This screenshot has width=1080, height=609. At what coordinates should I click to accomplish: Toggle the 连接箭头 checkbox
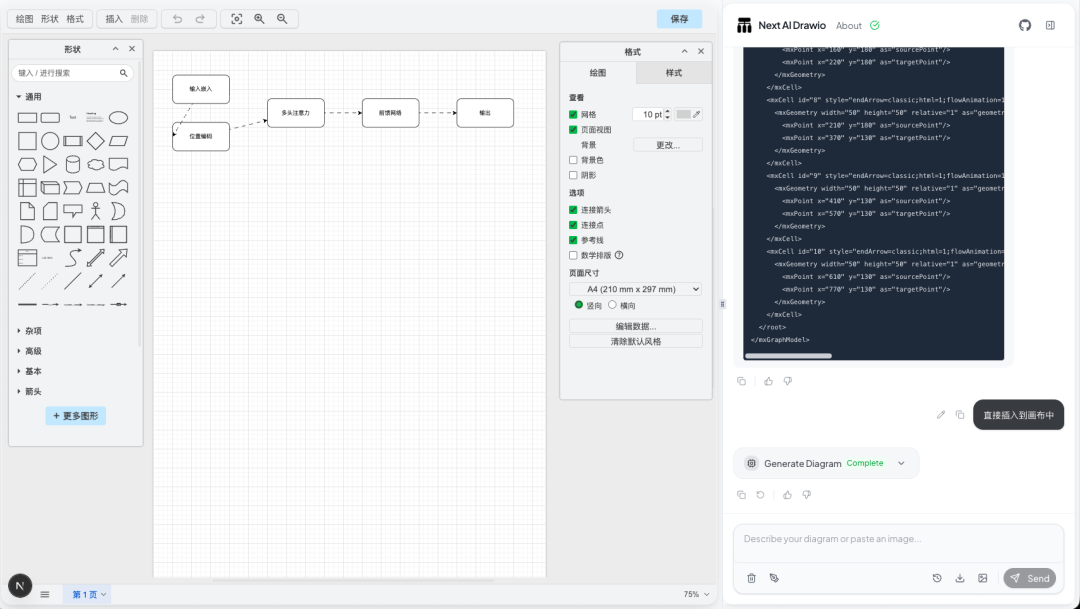click(x=573, y=209)
